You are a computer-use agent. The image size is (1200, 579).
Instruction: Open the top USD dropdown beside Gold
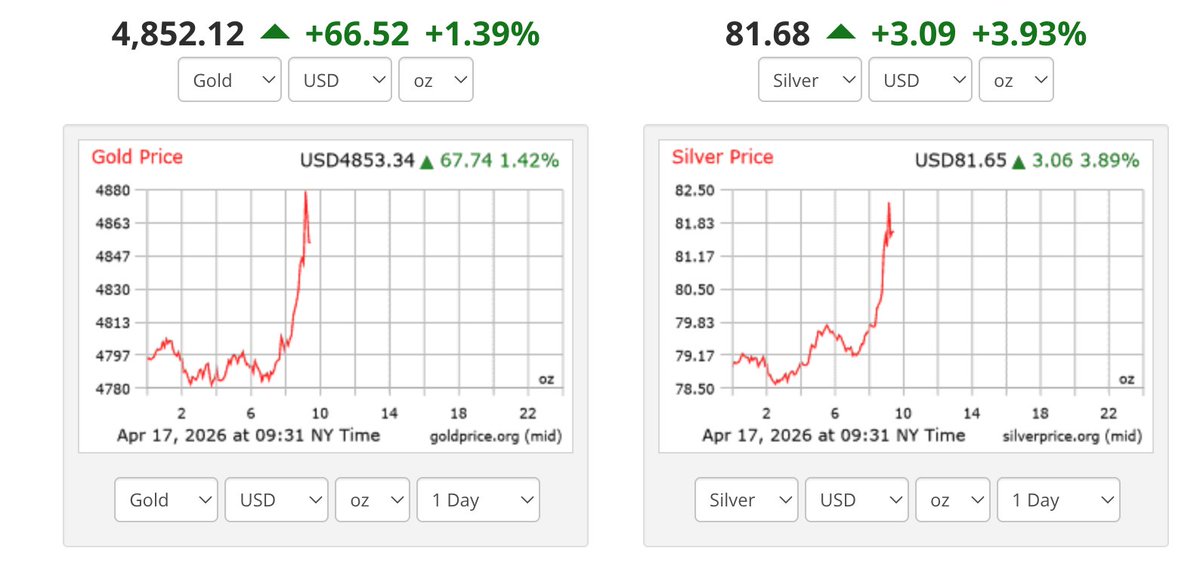340,80
